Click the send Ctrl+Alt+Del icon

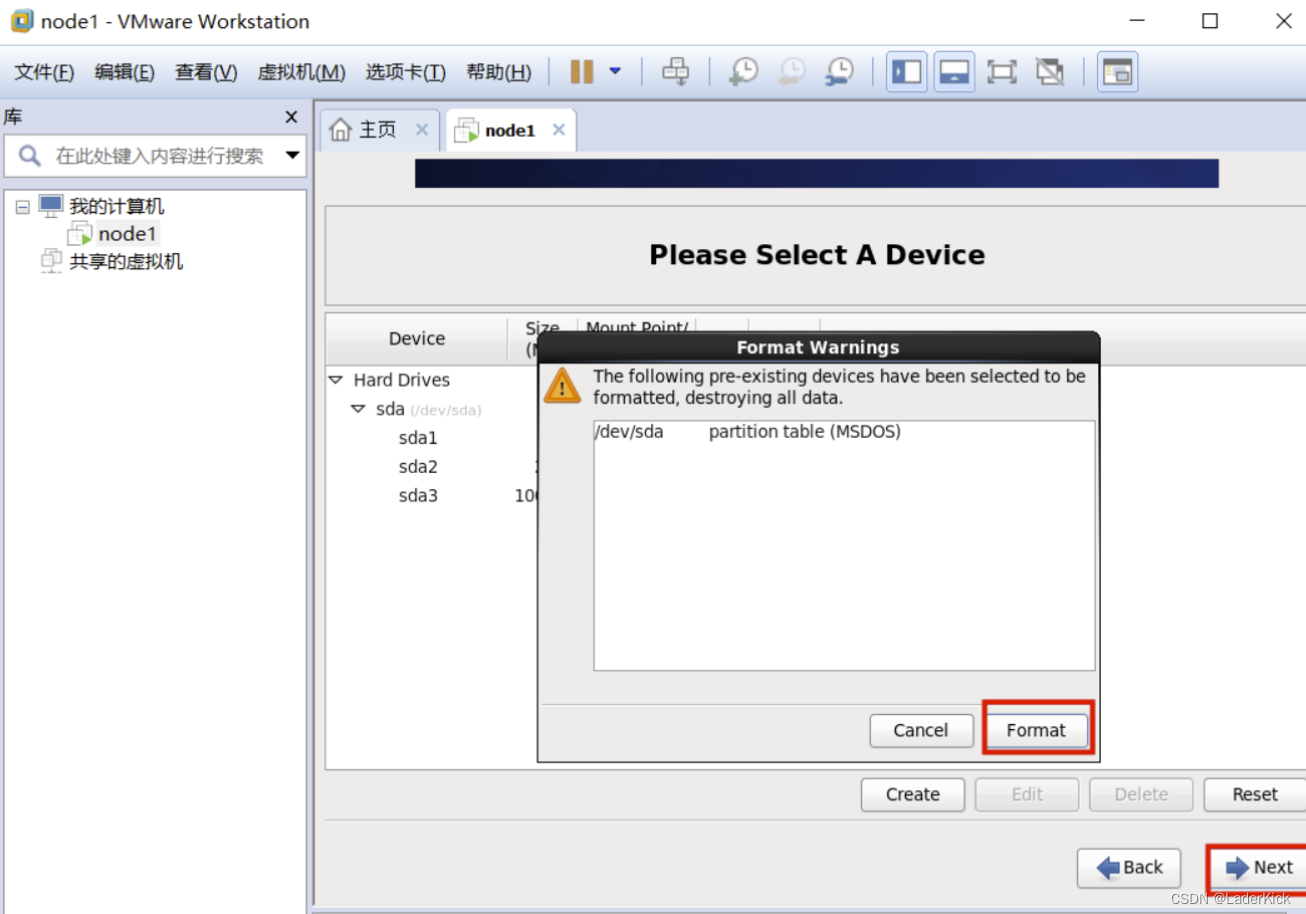coord(677,72)
